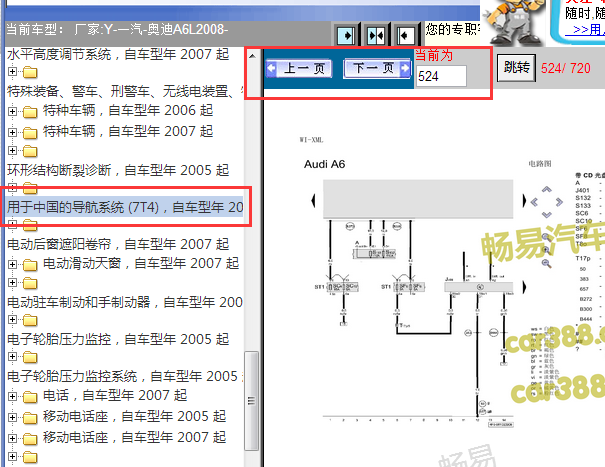Expand the 特种车辆 2007 tree node
The width and height of the screenshot is (605, 467).
coord(12,132)
